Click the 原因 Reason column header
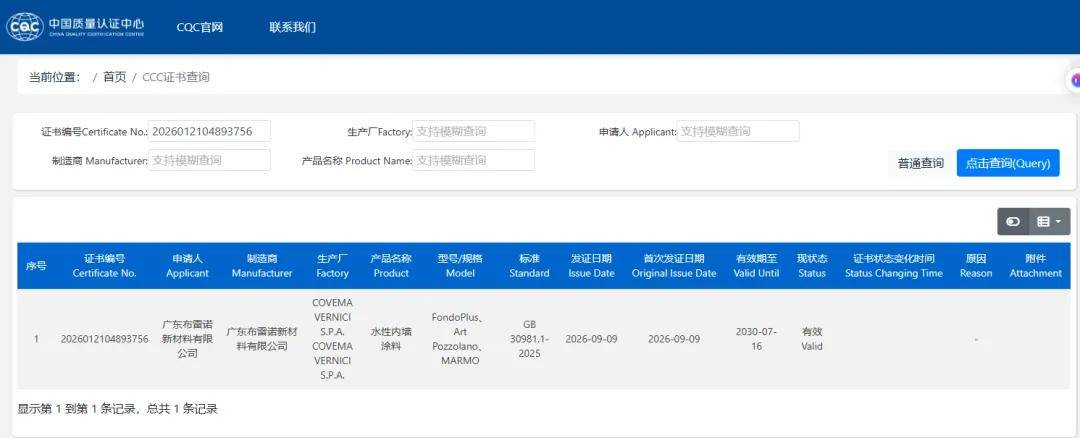 click(x=976, y=266)
